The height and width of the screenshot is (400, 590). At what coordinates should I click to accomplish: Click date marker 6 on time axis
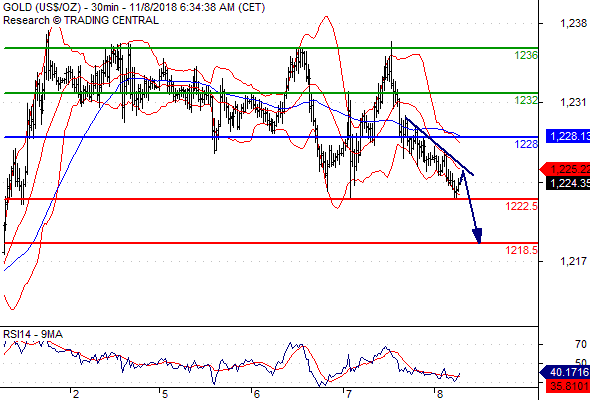pyautogui.click(x=257, y=394)
